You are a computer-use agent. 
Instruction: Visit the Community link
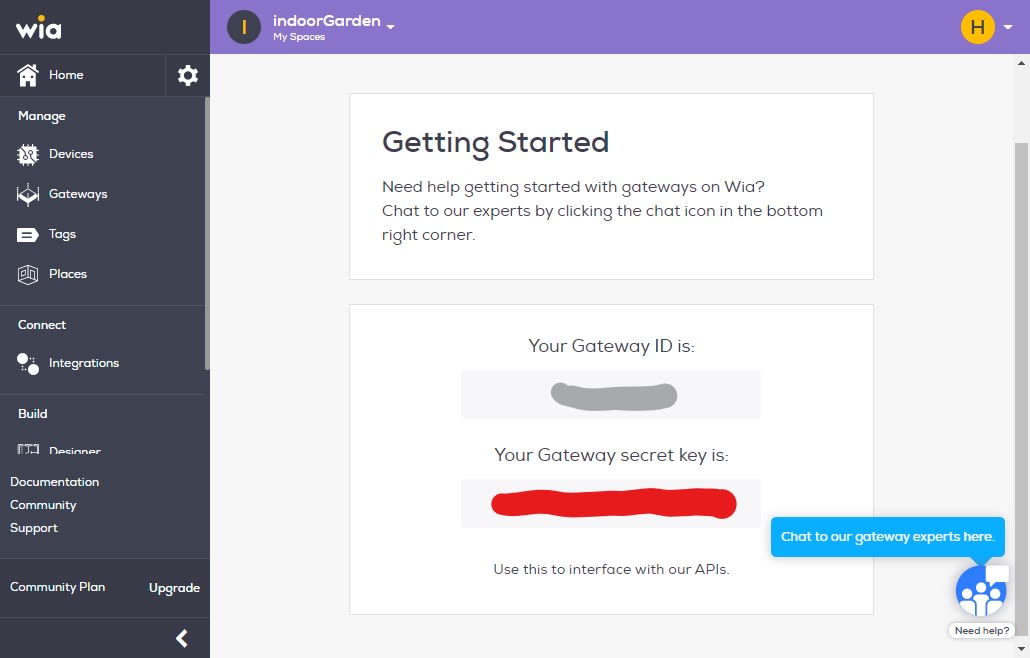click(43, 505)
